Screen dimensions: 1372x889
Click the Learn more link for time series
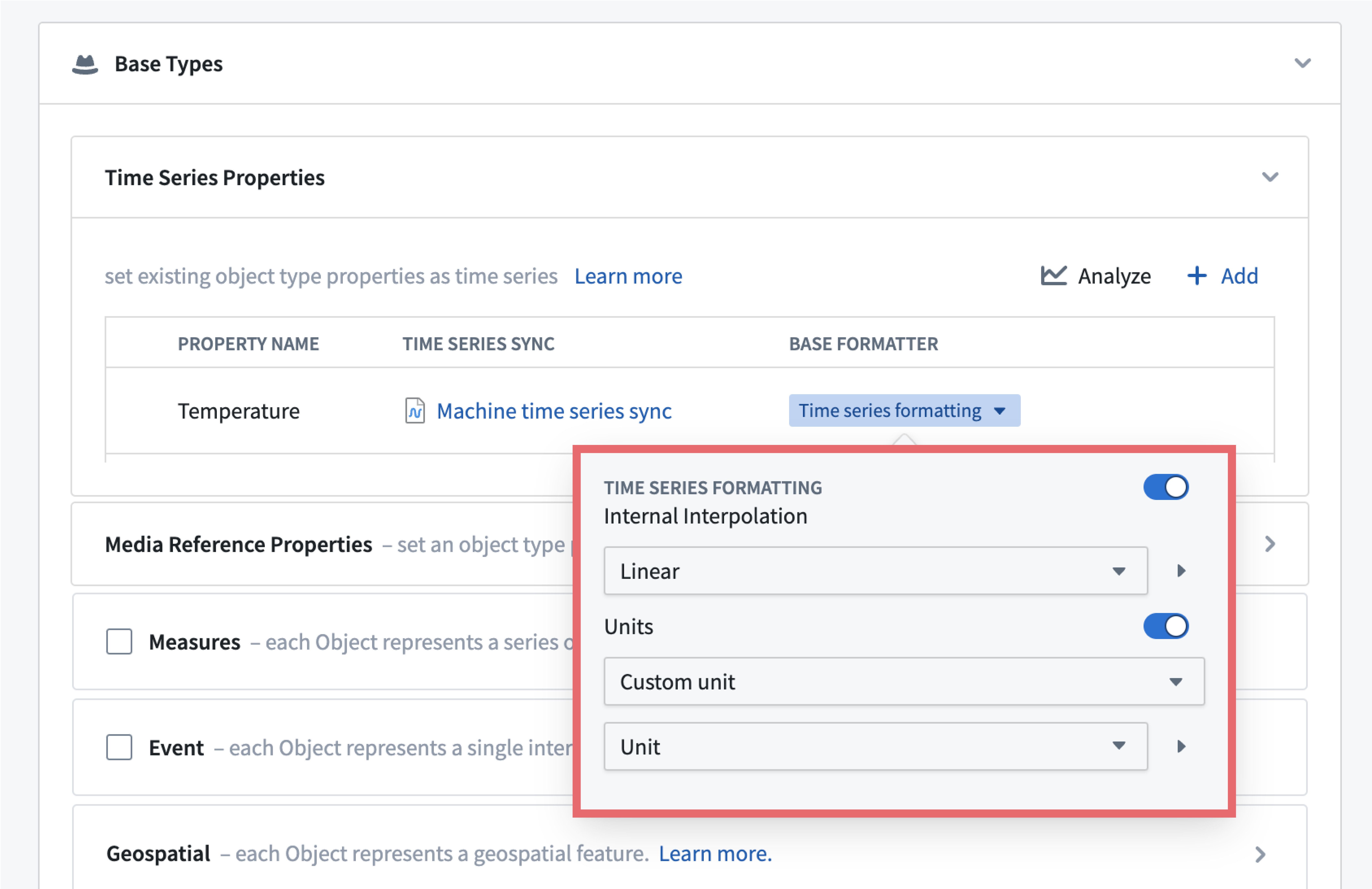(628, 276)
